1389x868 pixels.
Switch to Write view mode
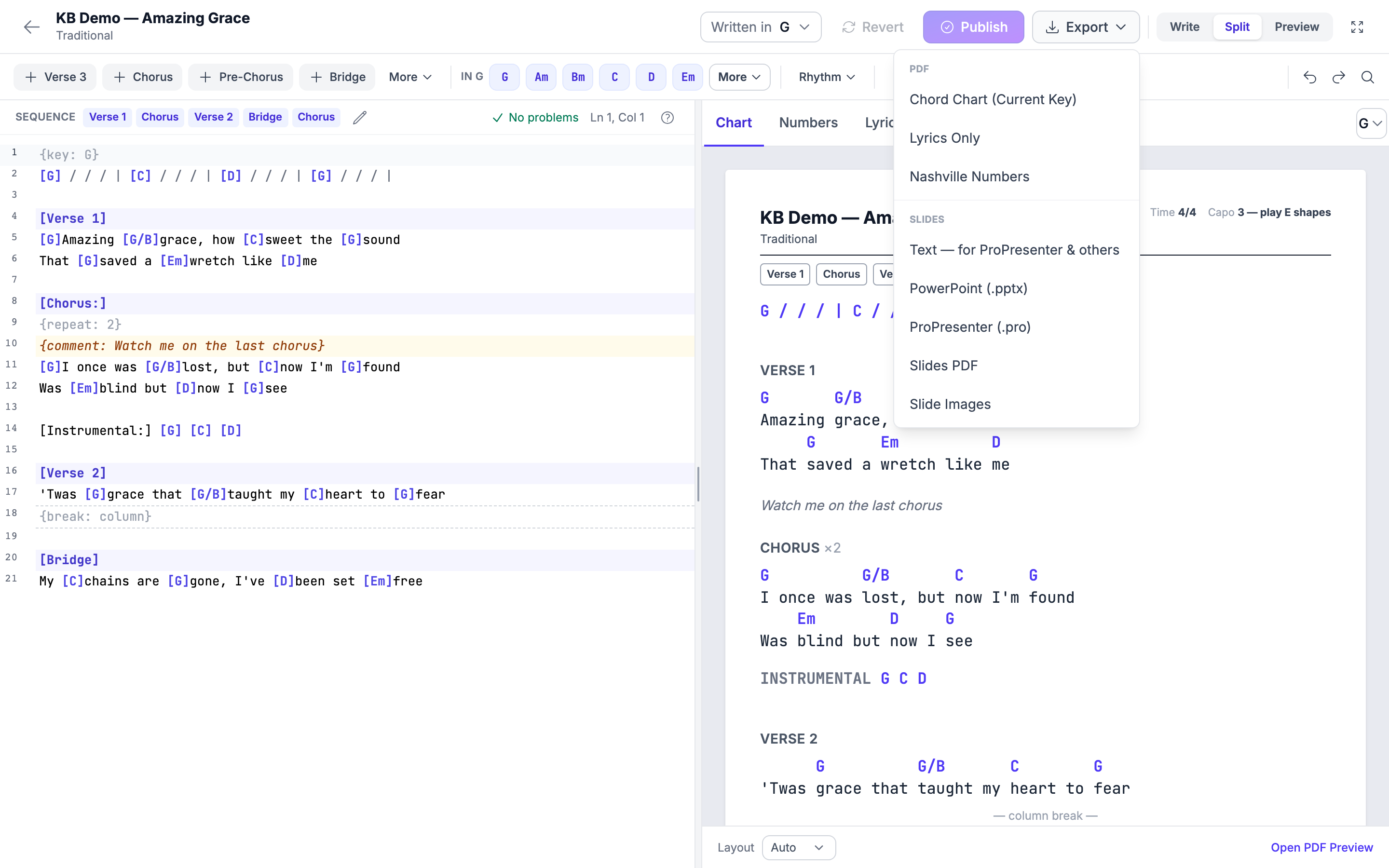(x=1185, y=27)
